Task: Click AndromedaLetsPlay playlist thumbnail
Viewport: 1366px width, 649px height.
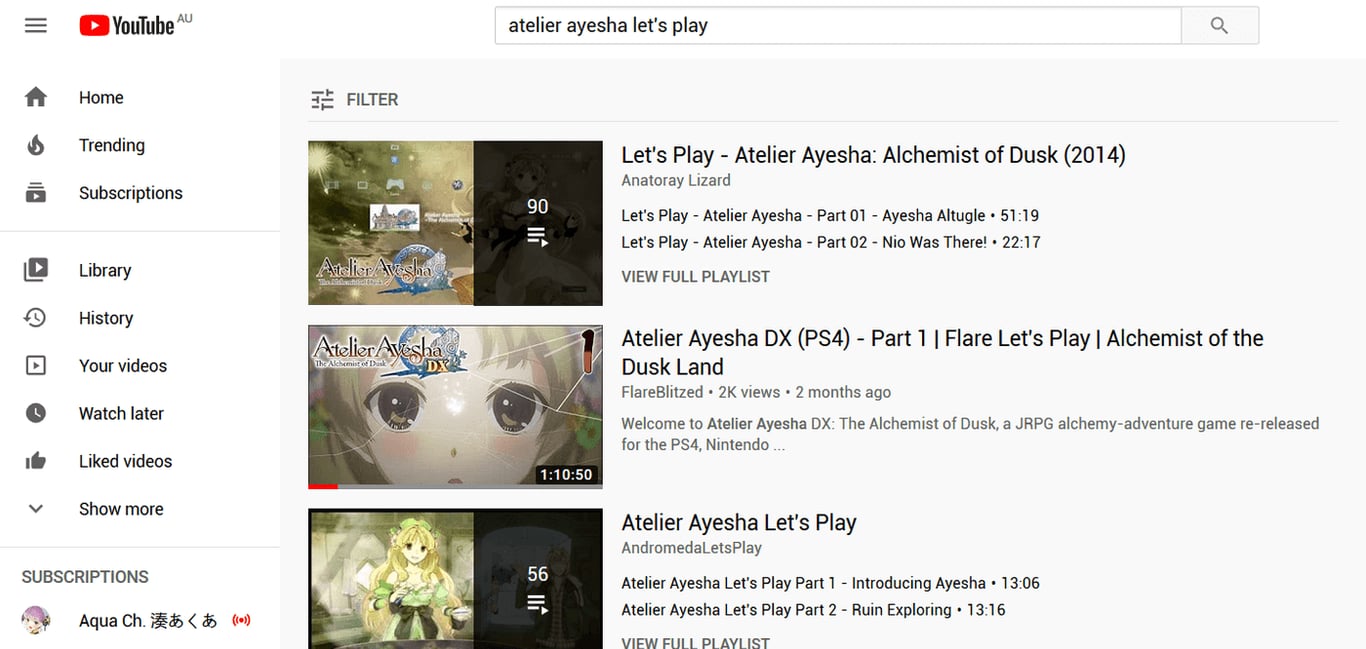Action: tap(455, 579)
